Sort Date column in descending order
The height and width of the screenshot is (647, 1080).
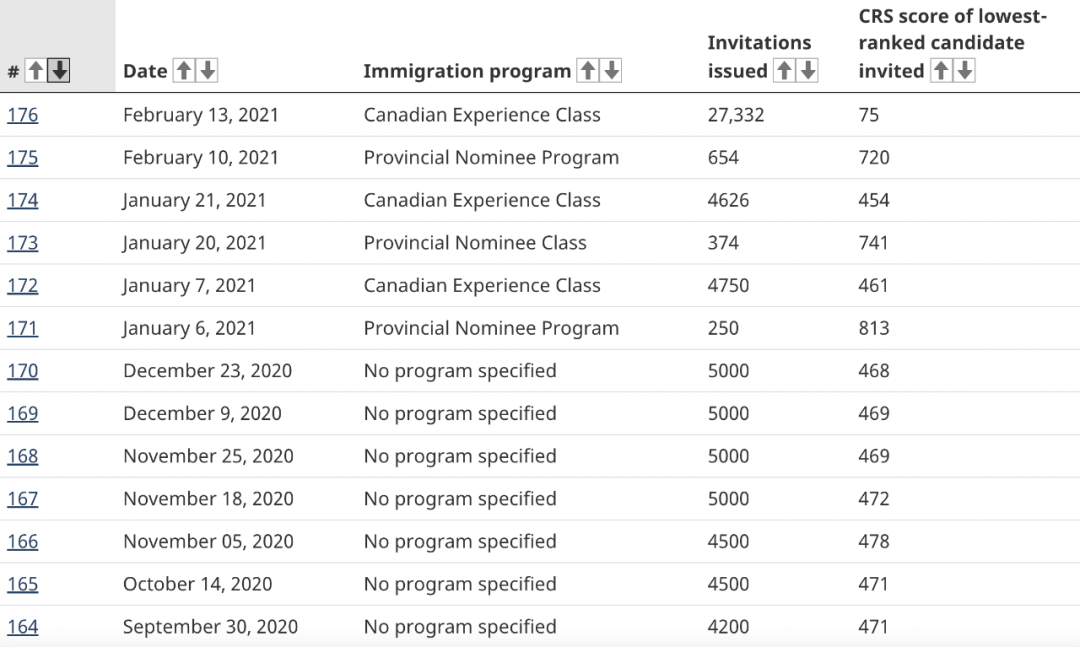[x=208, y=70]
